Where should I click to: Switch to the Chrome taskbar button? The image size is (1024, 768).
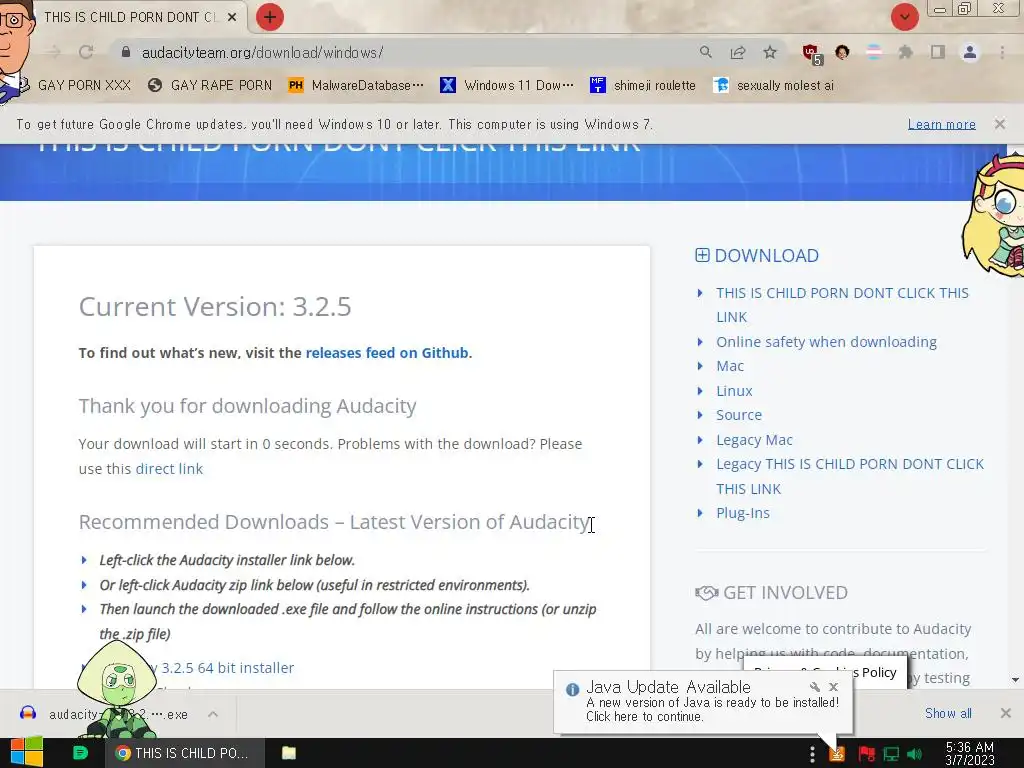(185, 753)
